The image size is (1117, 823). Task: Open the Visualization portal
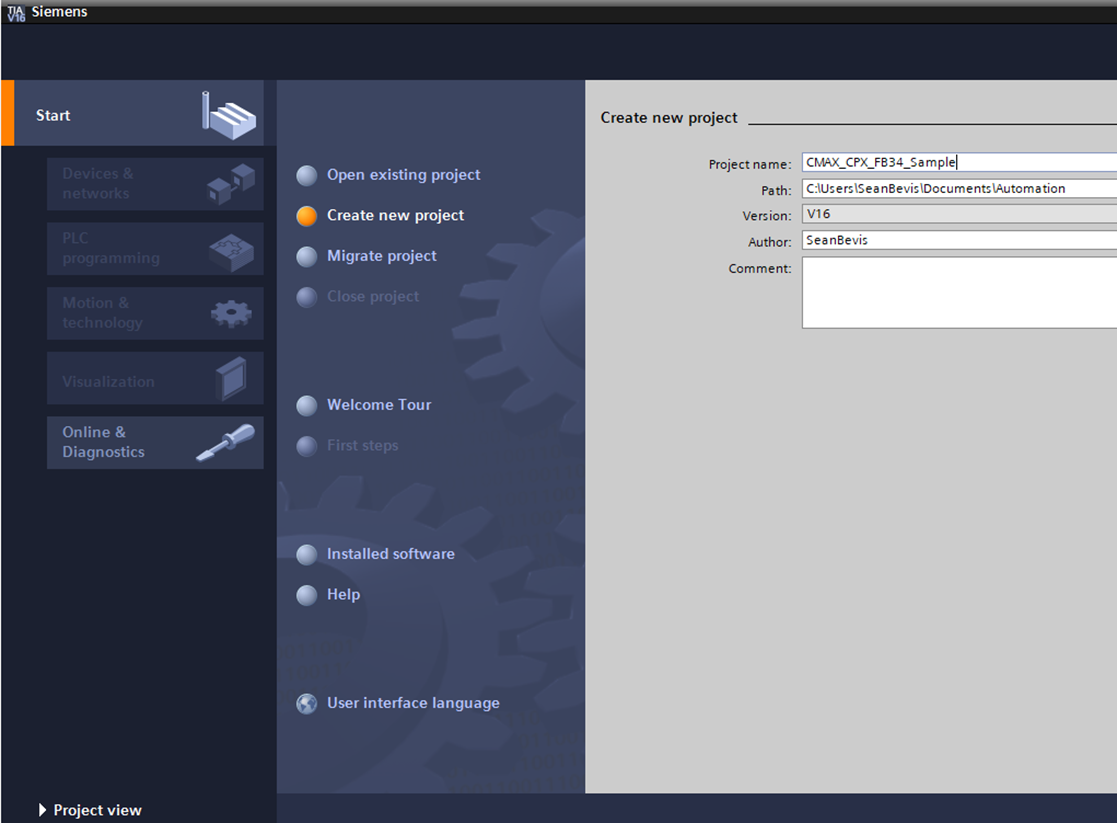point(155,378)
